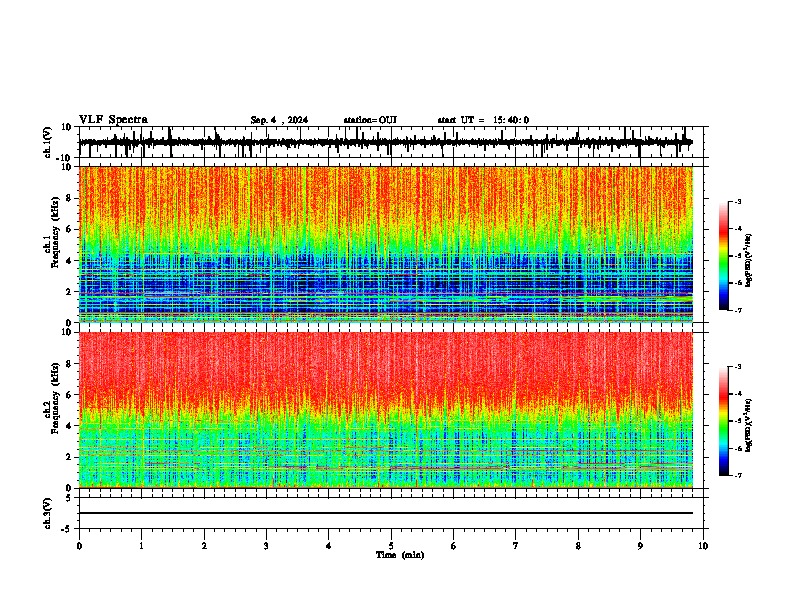Image resolution: width=792 pixels, height=612 pixels.
Task: Click the ch.1 color scale log(PSD) unit label
Action: [748, 260]
